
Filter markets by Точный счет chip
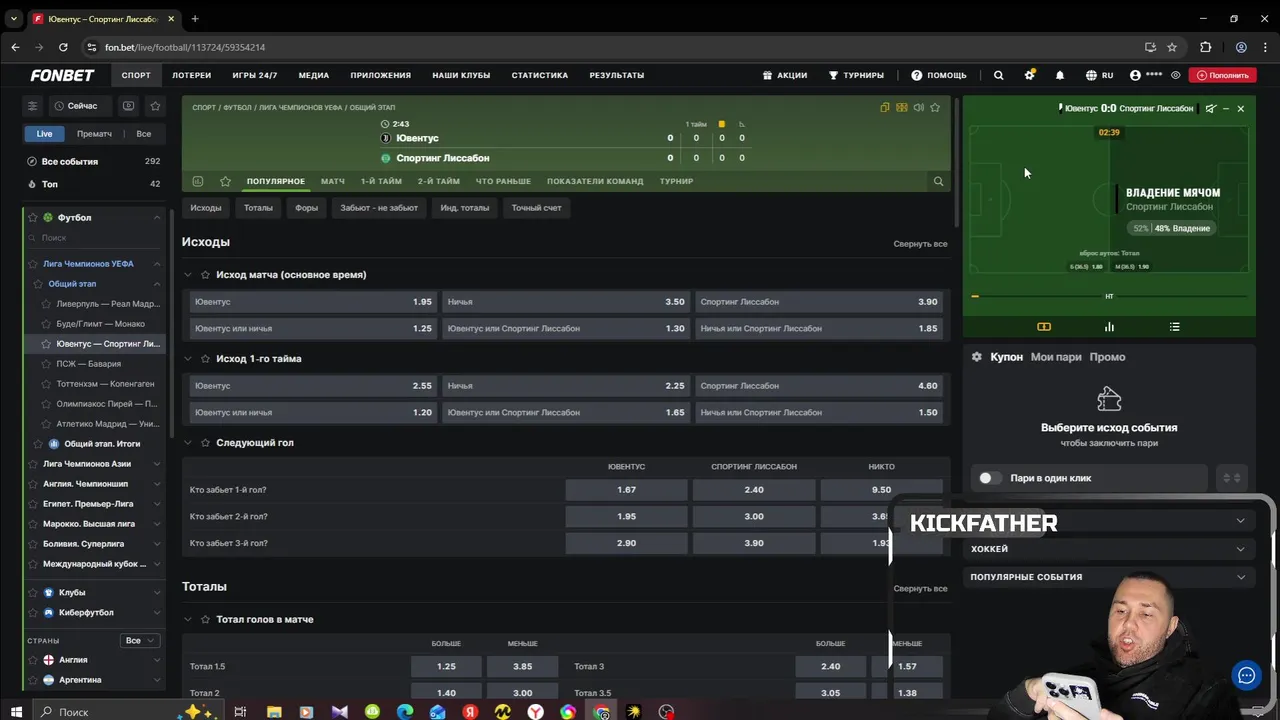(537, 208)
